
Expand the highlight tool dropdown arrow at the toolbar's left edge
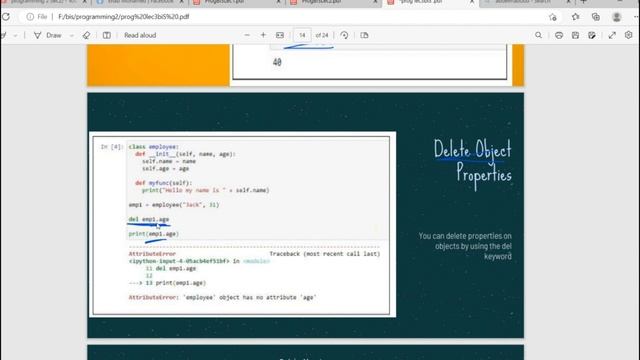(16, 36)
